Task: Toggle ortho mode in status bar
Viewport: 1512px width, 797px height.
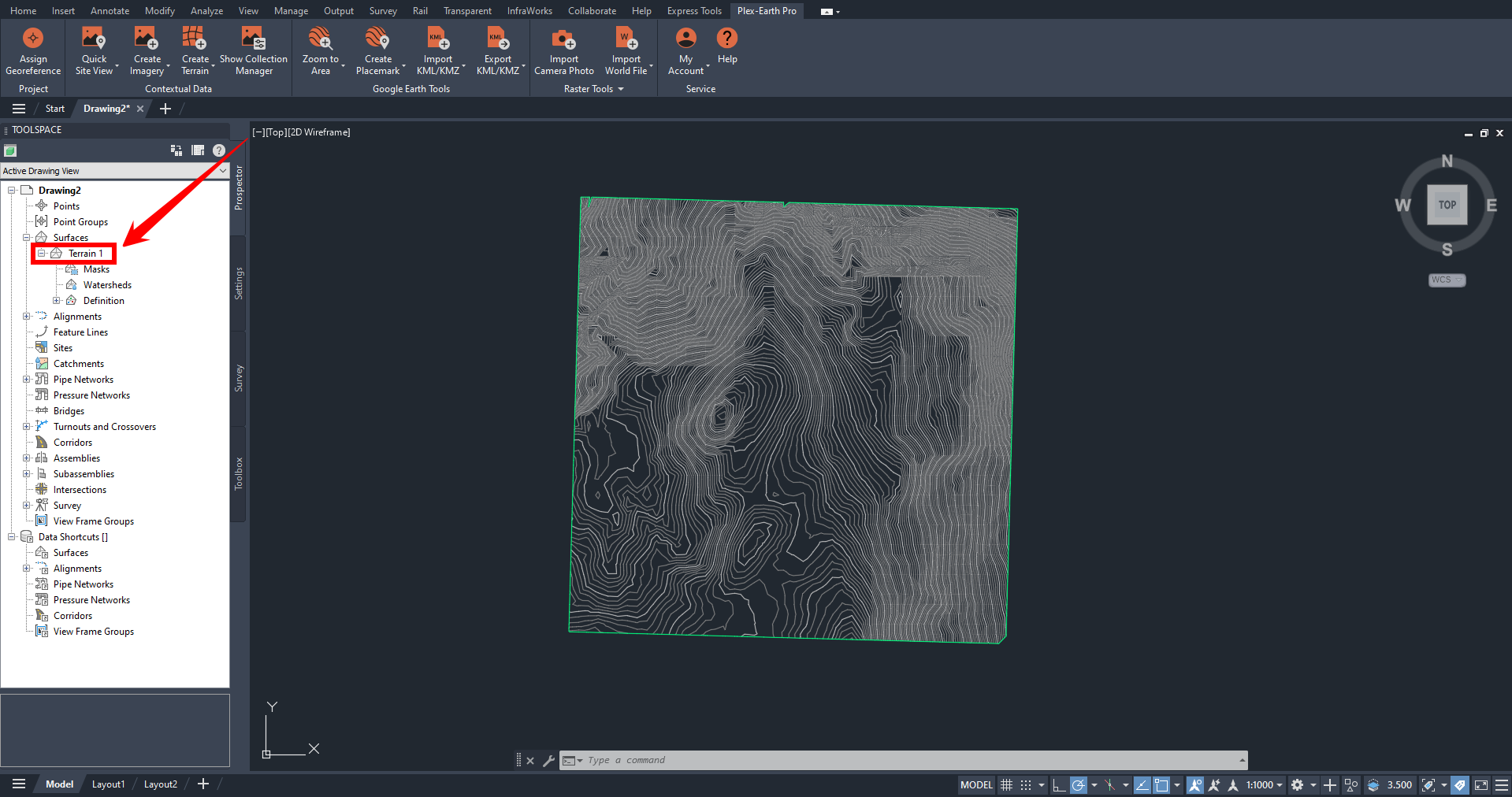Action: [x=1059, y=785]
